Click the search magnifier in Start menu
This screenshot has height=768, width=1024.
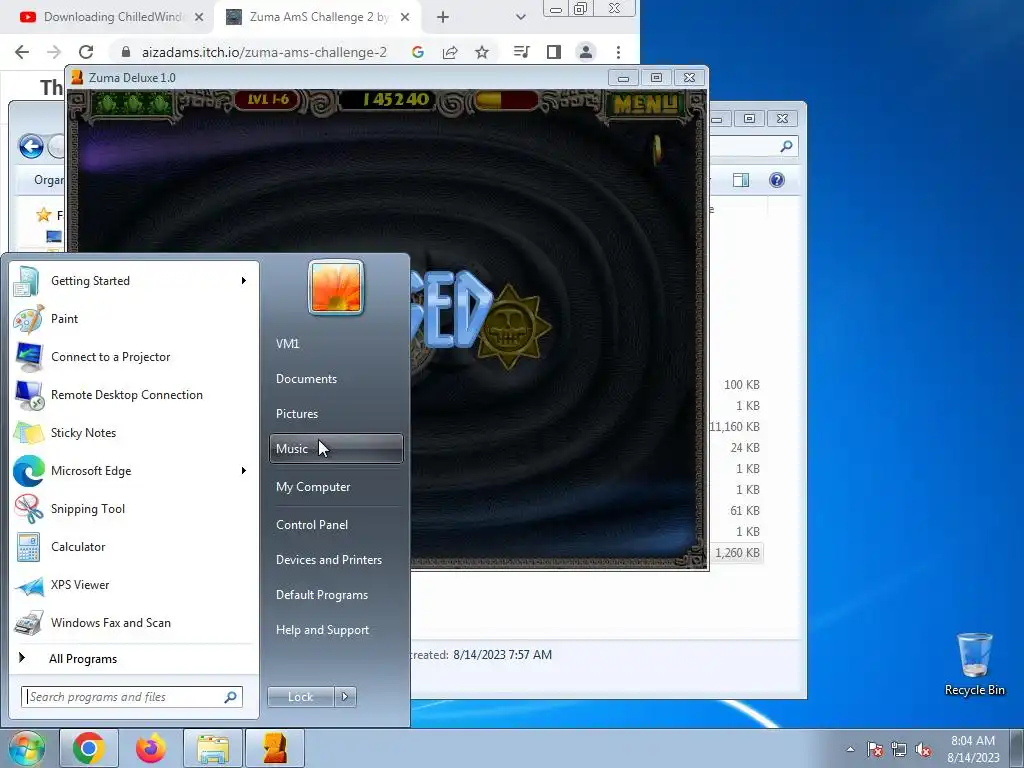(231, 697)
